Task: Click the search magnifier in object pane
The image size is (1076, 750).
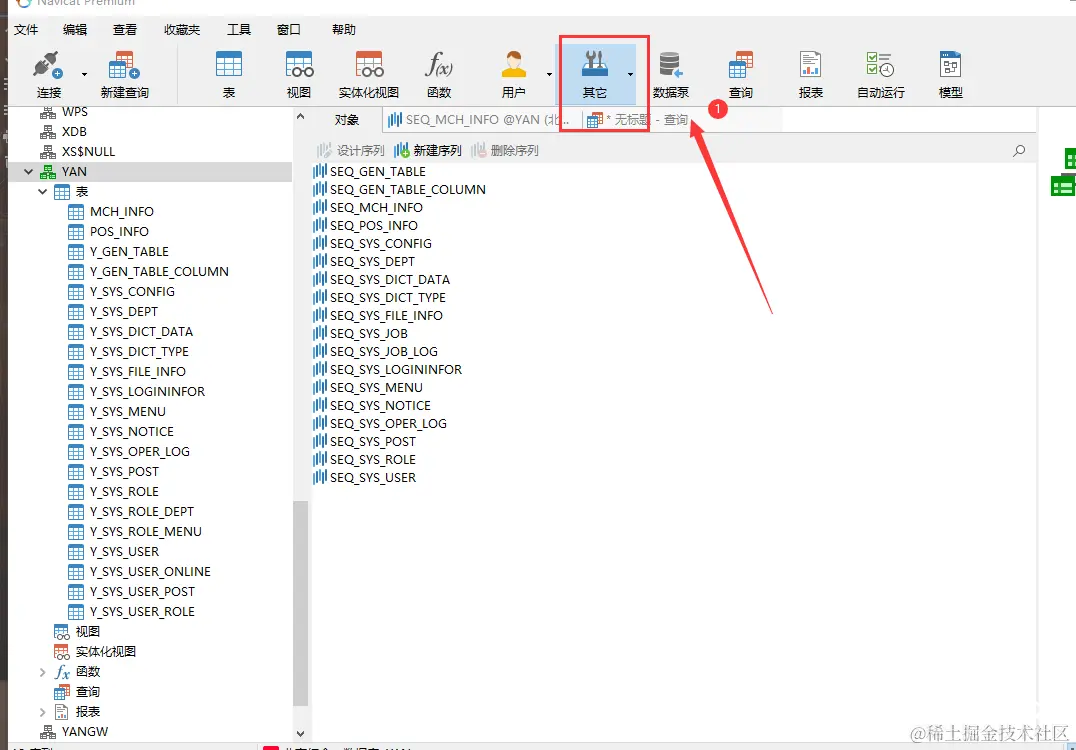Action: click(x=1019, y=150)
